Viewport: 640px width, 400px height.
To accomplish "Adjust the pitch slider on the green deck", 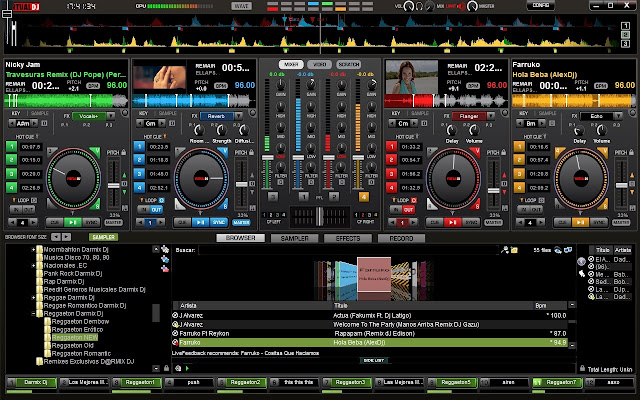I will tap(113, 186).
